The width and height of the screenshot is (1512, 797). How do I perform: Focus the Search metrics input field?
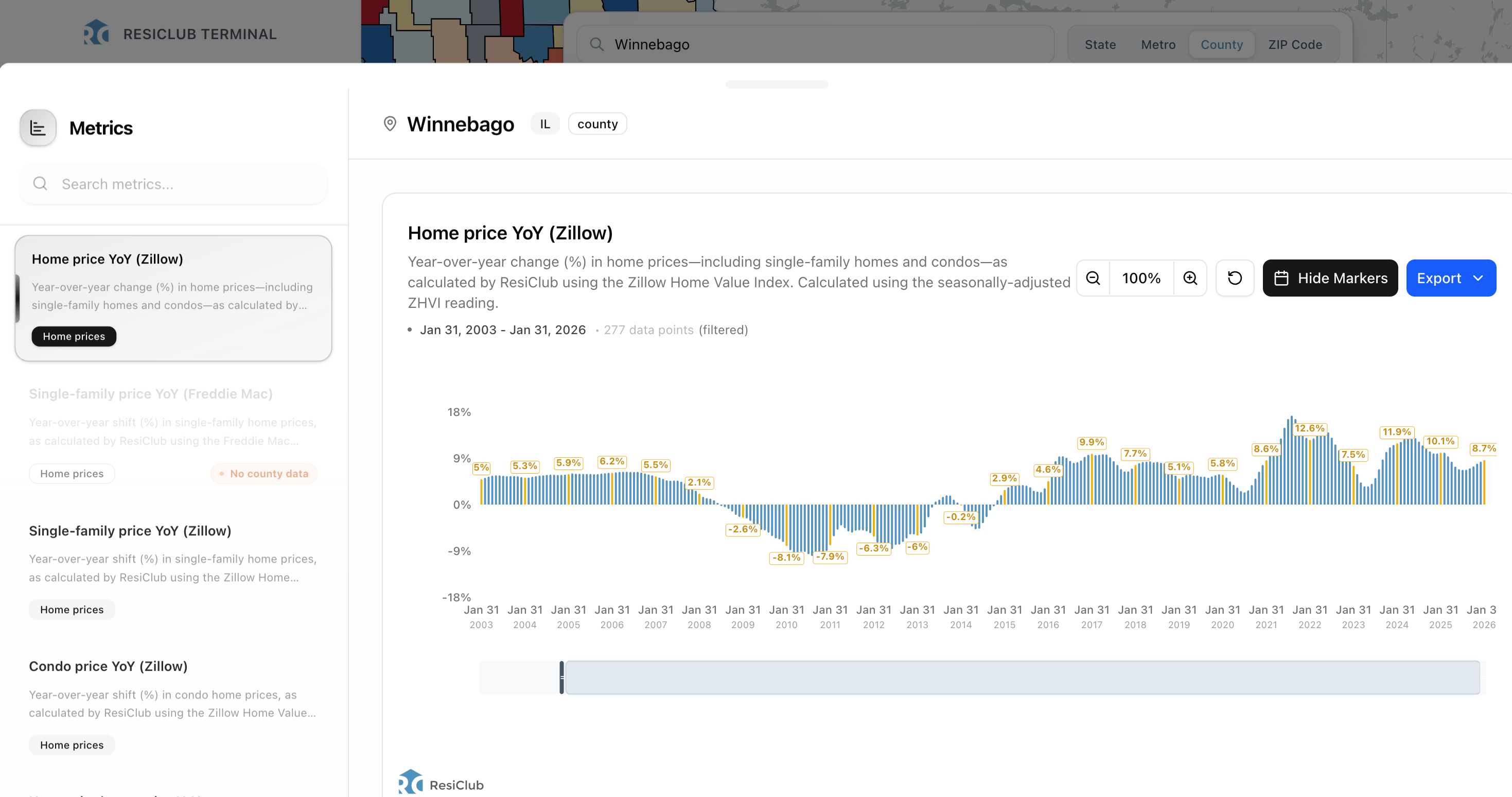pos(176,184)
